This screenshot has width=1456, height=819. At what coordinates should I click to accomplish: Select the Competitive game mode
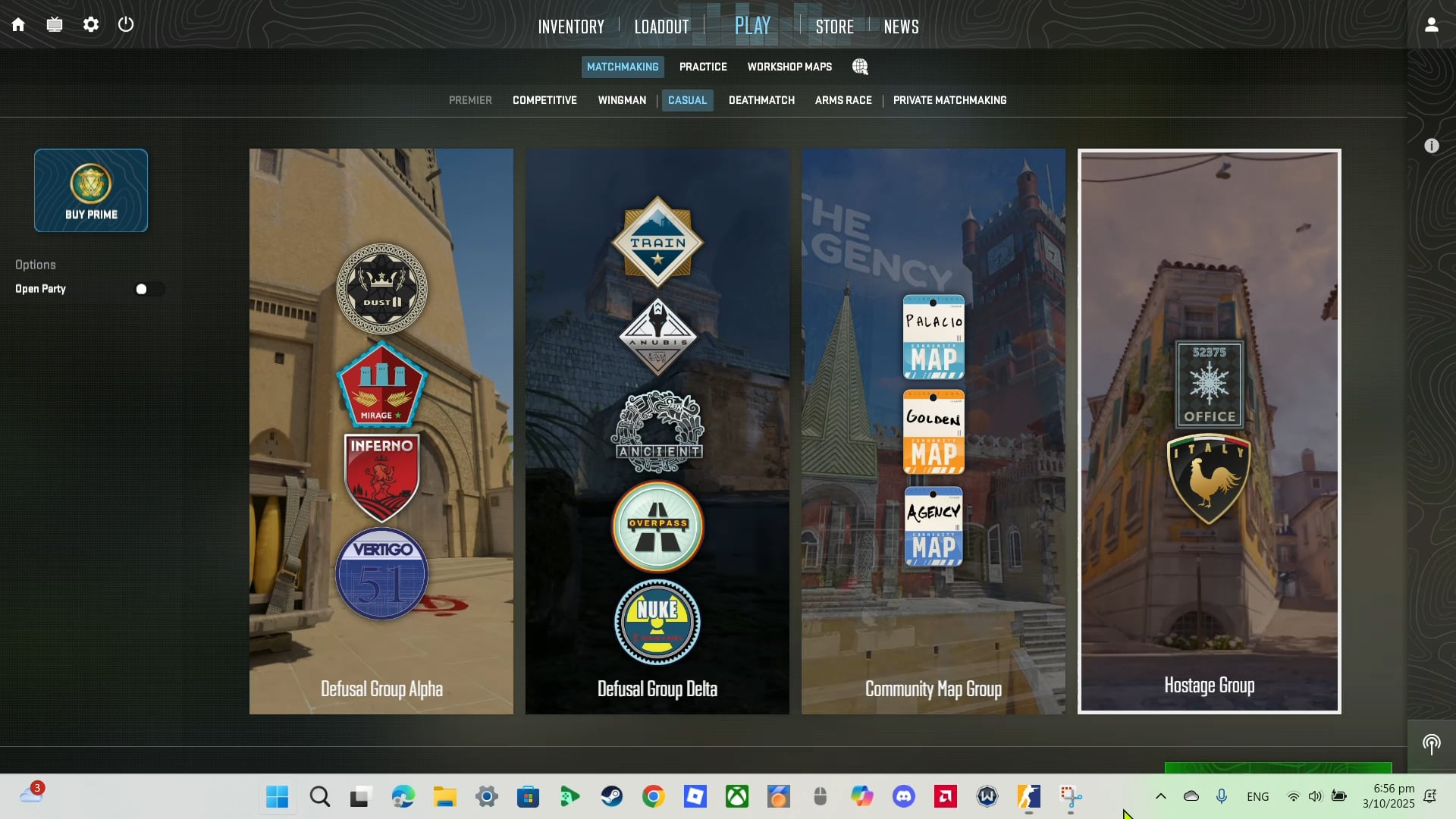click(544, 100)
